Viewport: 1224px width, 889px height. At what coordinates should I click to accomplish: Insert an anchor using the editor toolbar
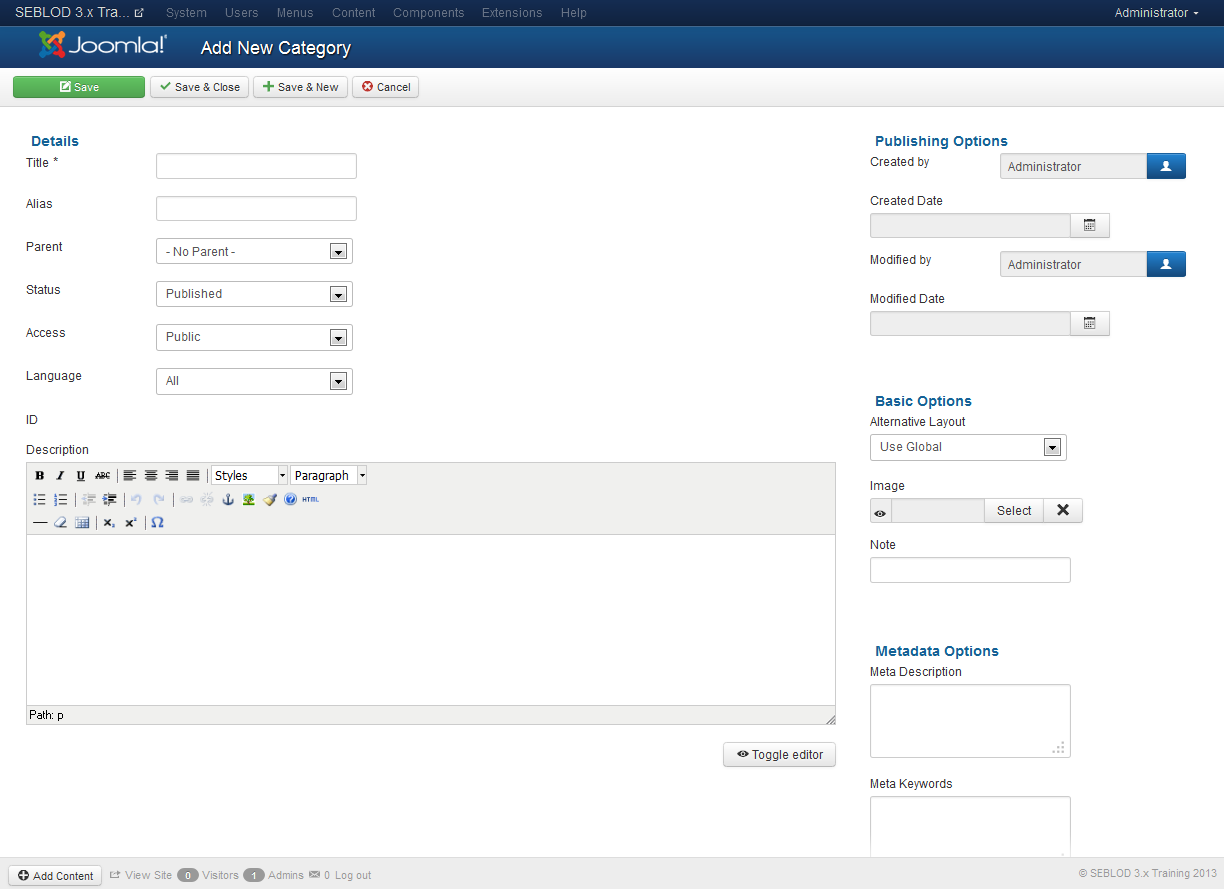pos(228,499)
